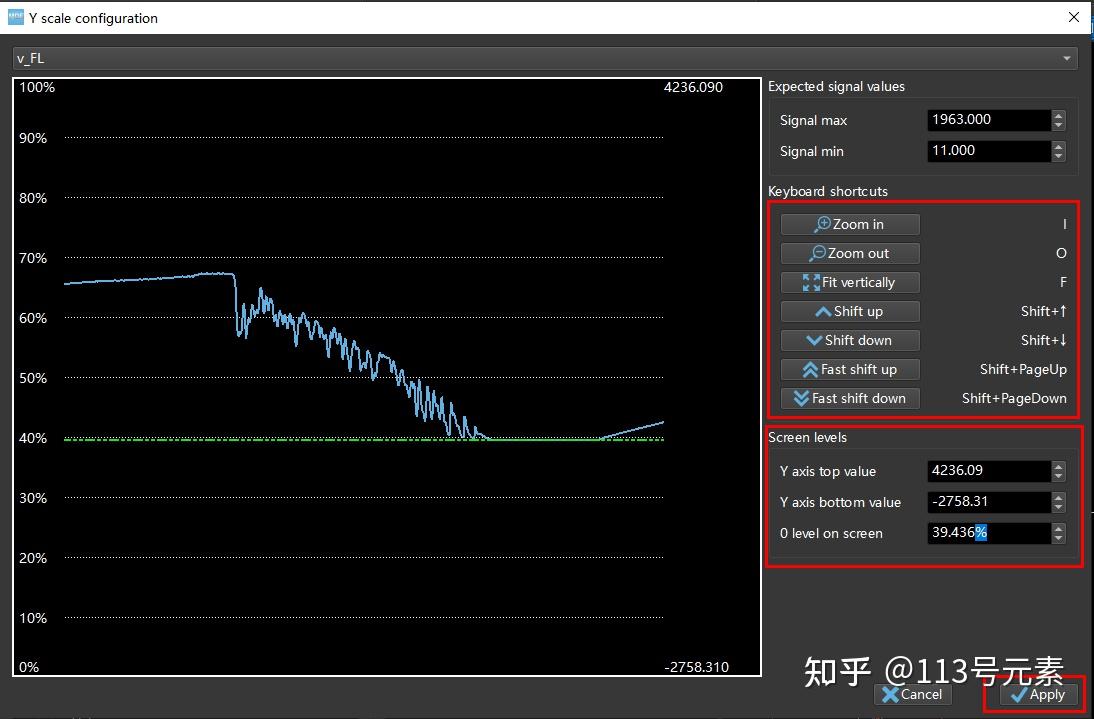Activate Fast shift down
Screen dimensions: 1094x719
tap(849, 398)
